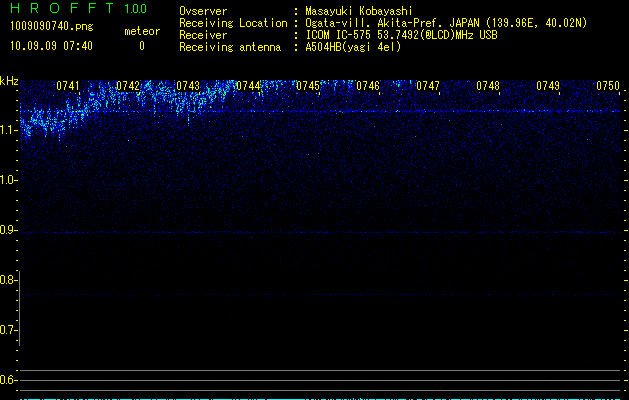This screenshot has height=400, width=629.
Task: Click the Ovserver label
Action: (x=203, y=11)
